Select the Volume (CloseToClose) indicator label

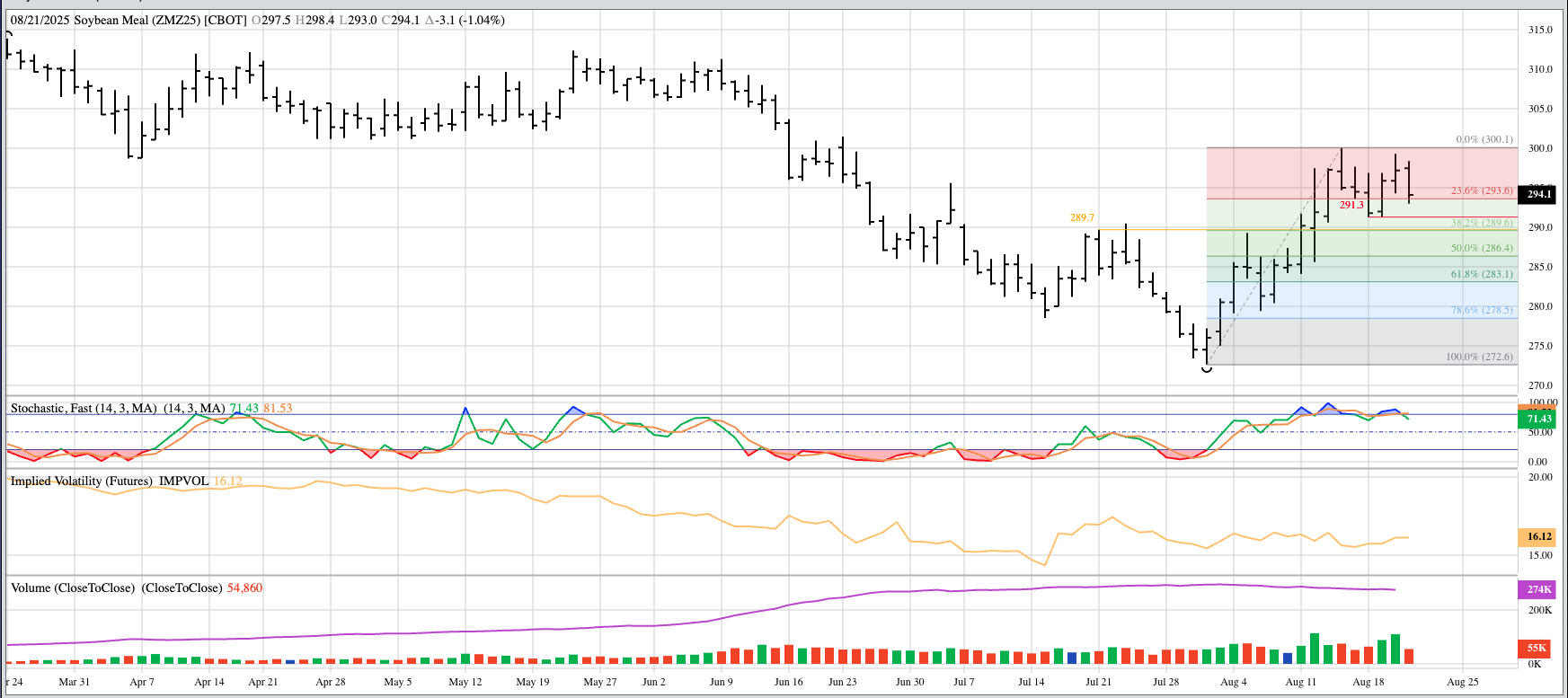click(117, 588)
